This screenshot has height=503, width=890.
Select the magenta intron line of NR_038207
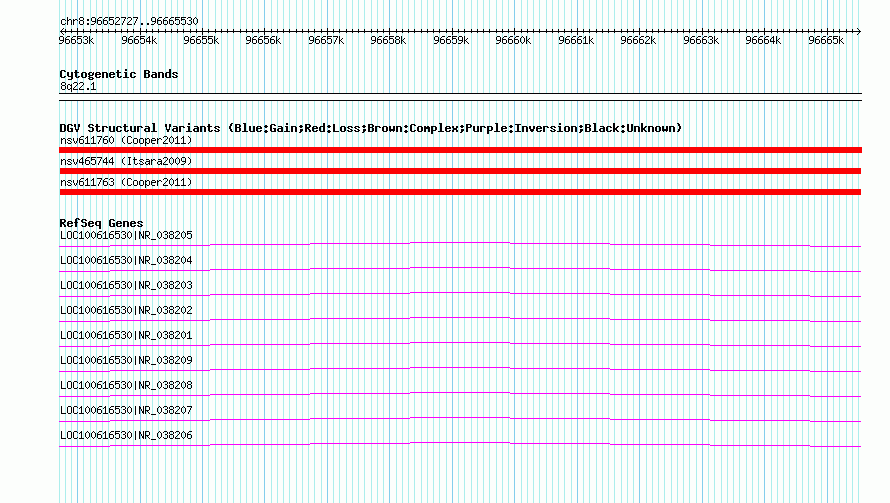(460, 417)
